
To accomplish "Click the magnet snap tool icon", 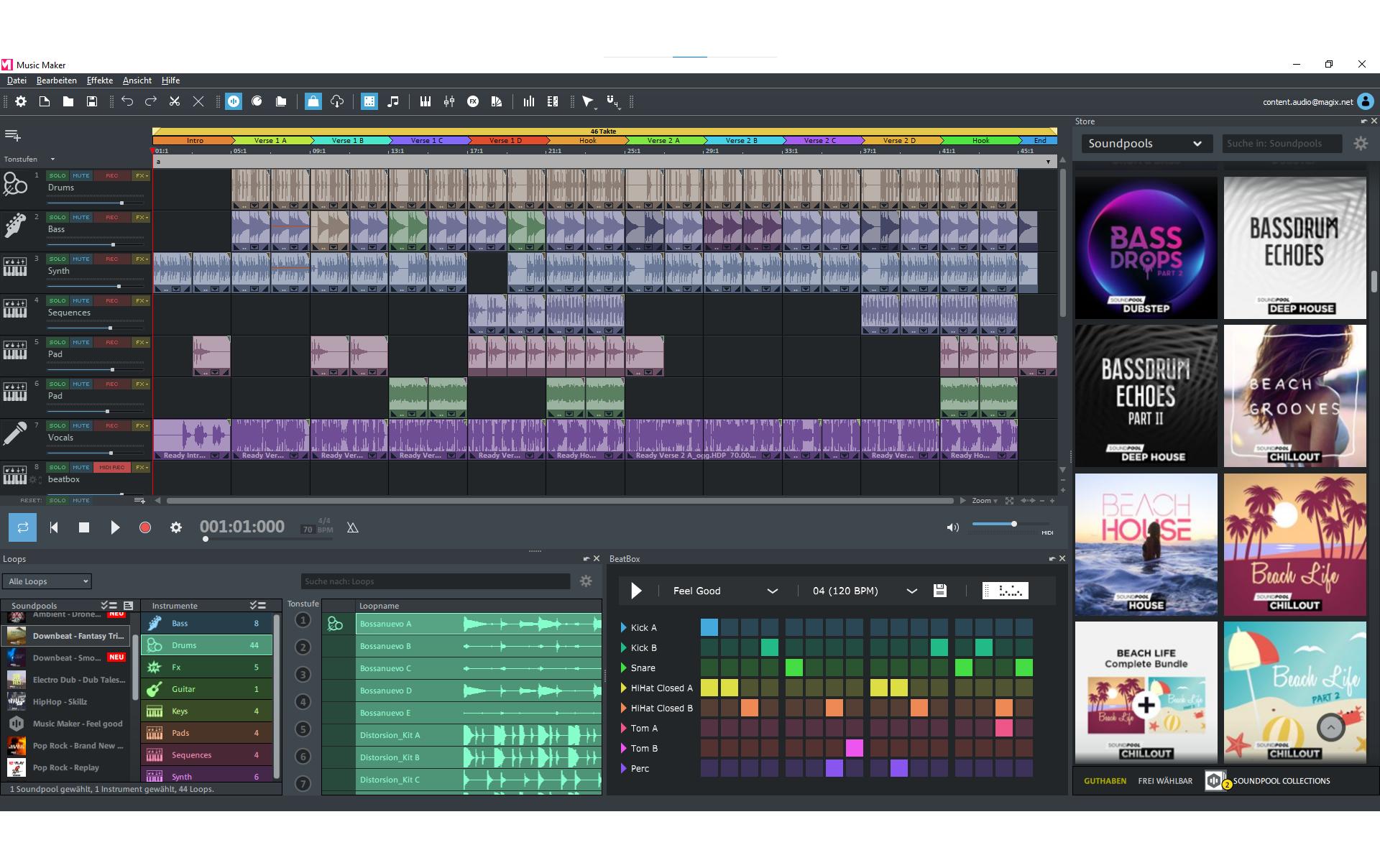I will [612, 102].
